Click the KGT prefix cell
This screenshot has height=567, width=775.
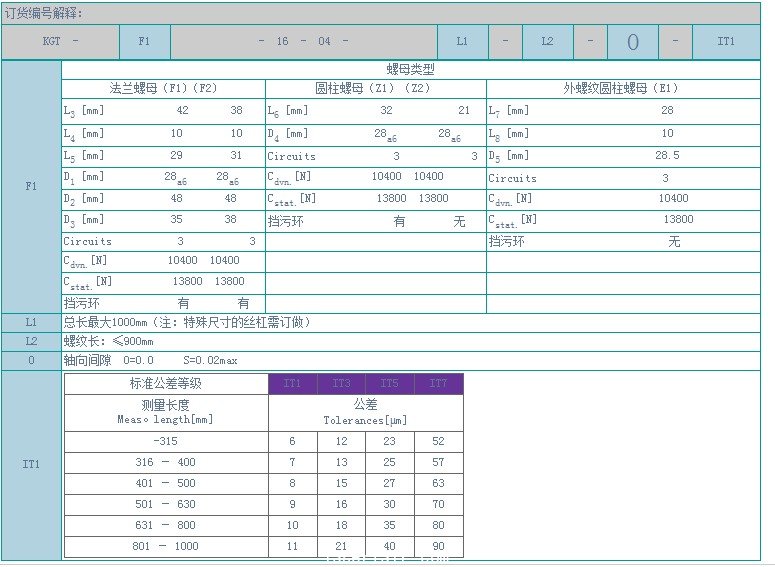point(60,42)
